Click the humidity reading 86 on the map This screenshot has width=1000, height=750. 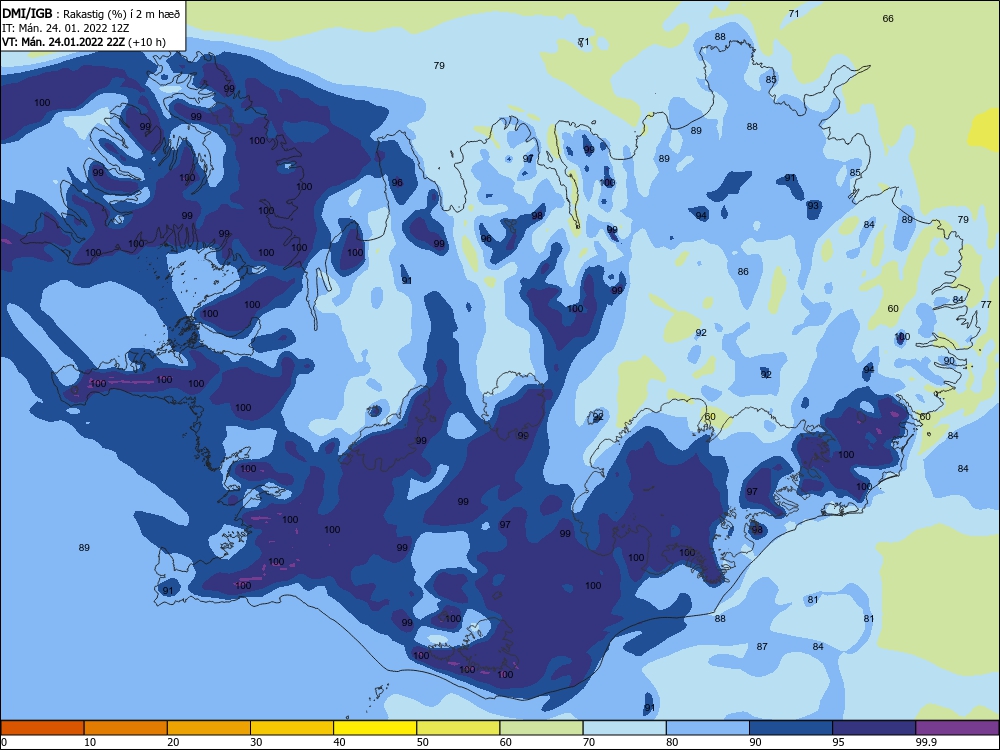(743, 272)
